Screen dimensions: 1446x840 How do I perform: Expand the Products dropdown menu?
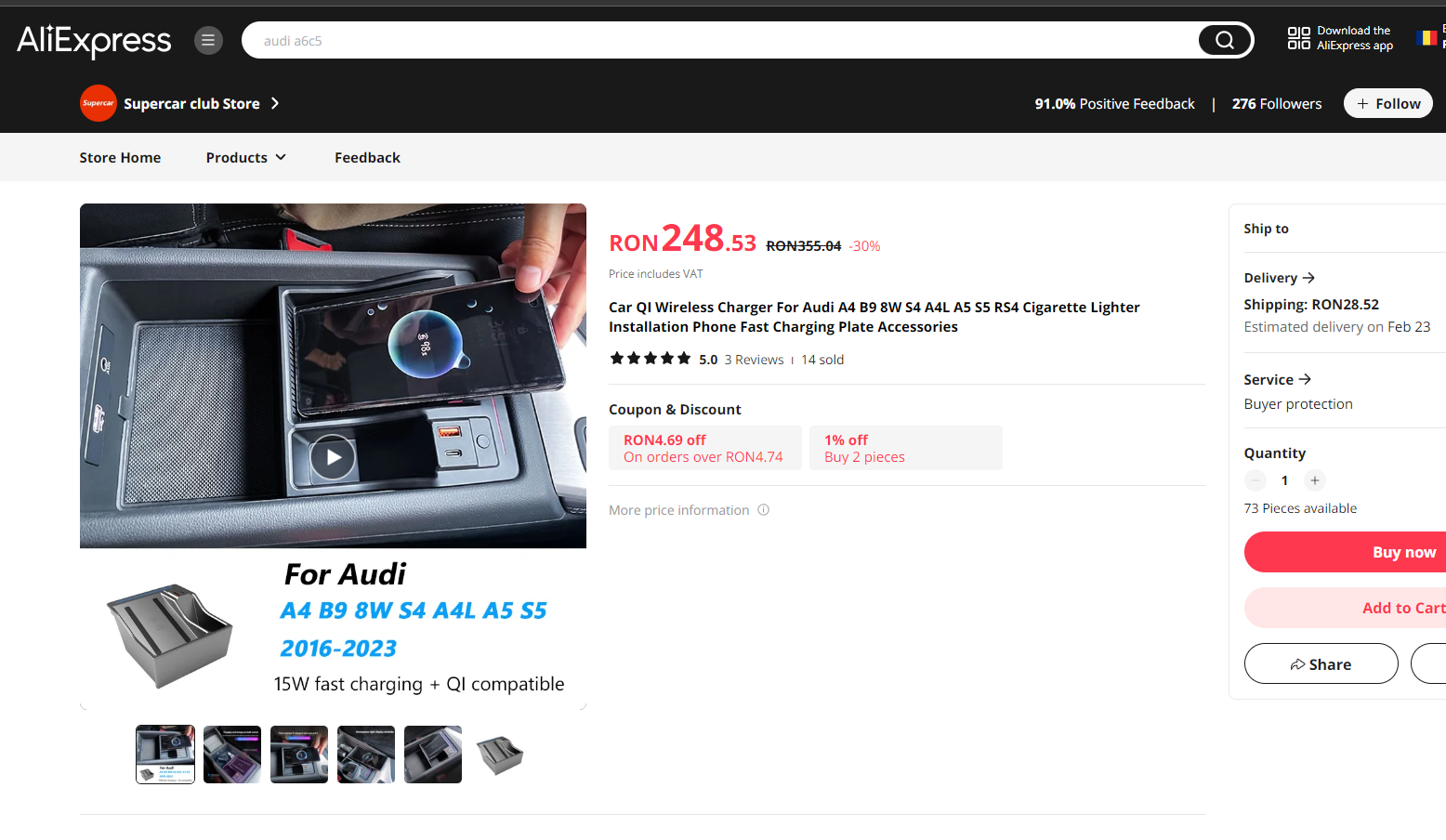tap(245, 157)
